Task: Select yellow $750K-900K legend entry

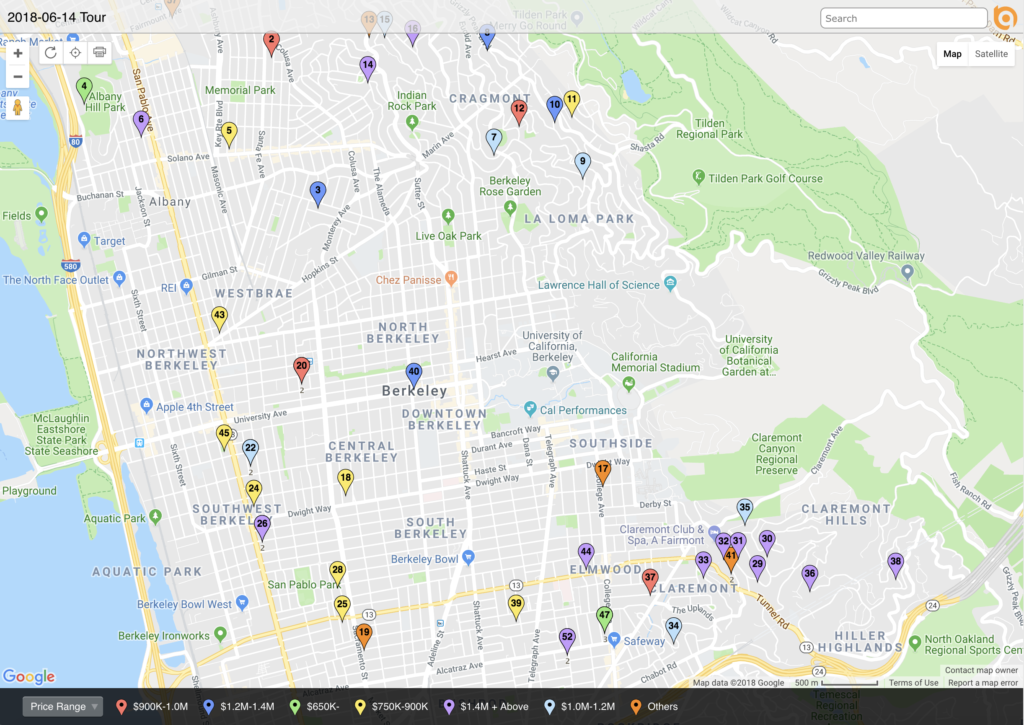Action: (x=391, y=707)
